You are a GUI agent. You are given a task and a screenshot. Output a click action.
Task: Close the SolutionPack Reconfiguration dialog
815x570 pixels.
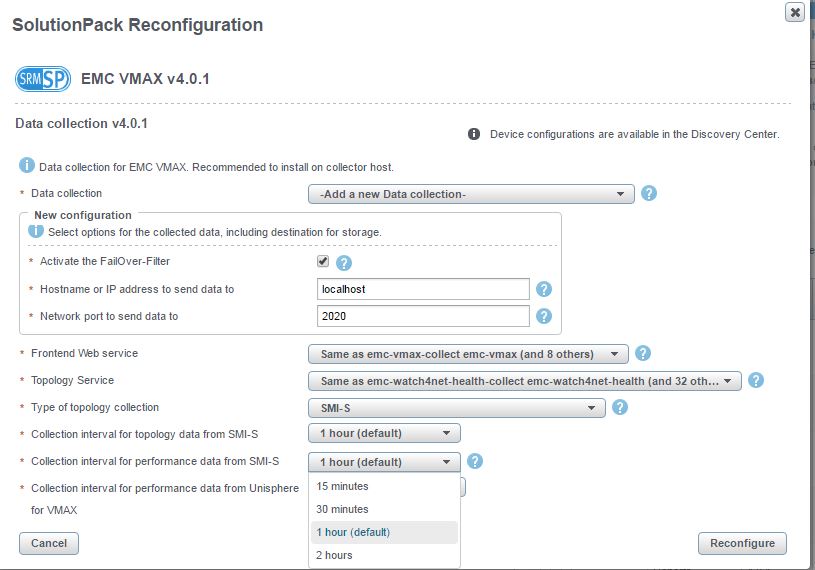(x=795, y=12)
